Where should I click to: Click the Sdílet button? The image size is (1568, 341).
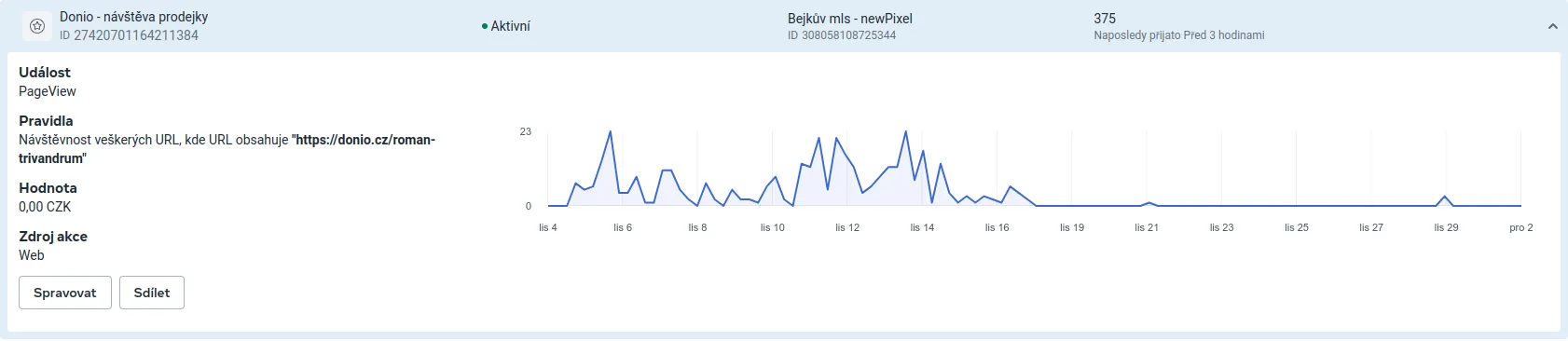coord(152,293)
